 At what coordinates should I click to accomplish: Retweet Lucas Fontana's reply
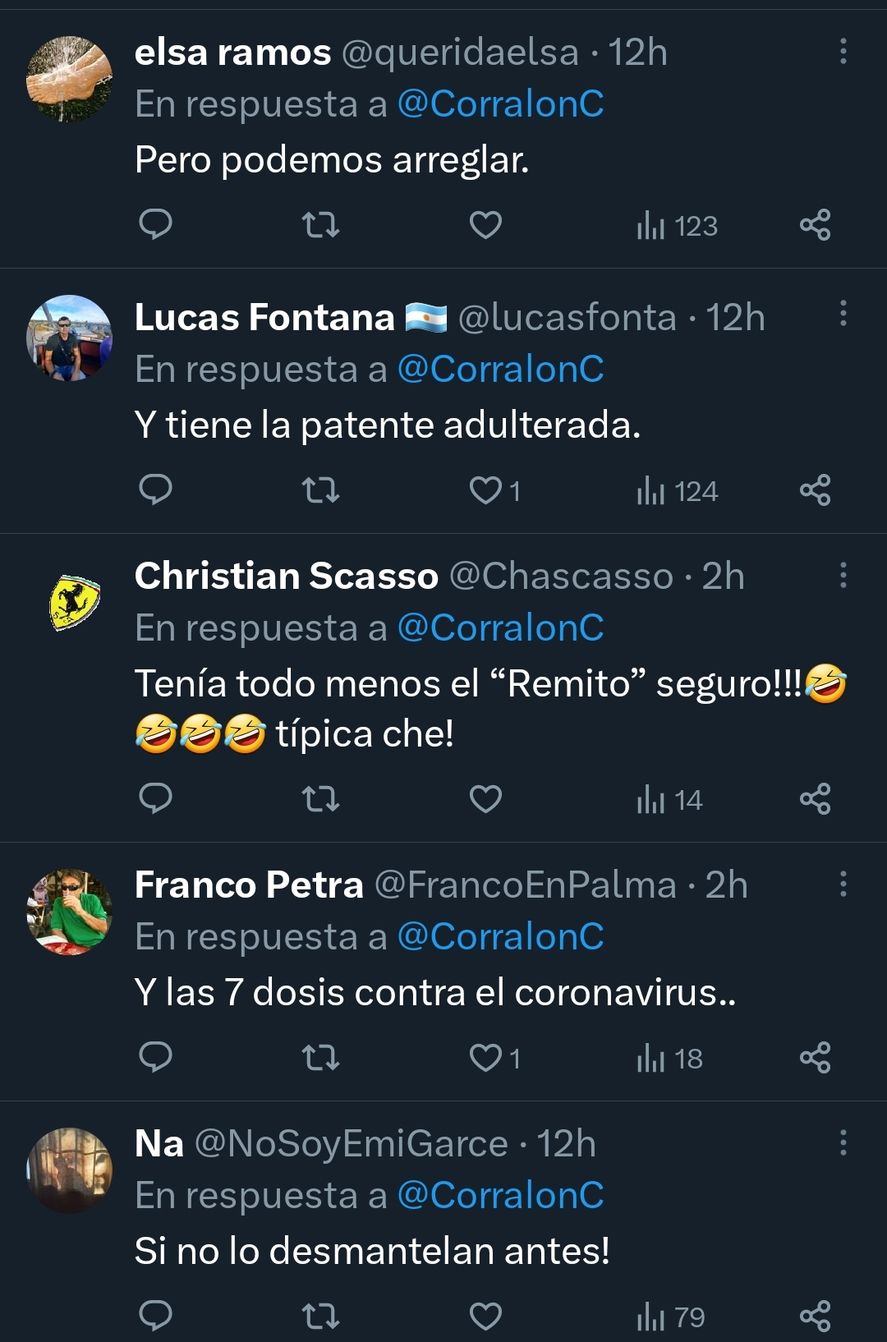[321, 491]
